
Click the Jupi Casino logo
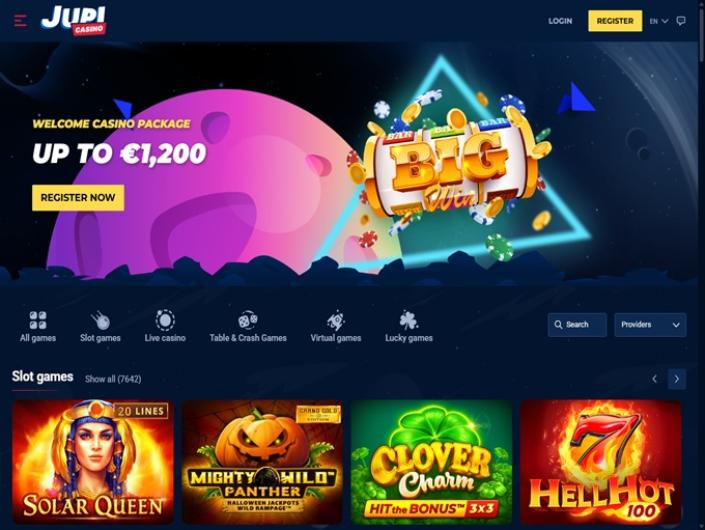(74, 21)
